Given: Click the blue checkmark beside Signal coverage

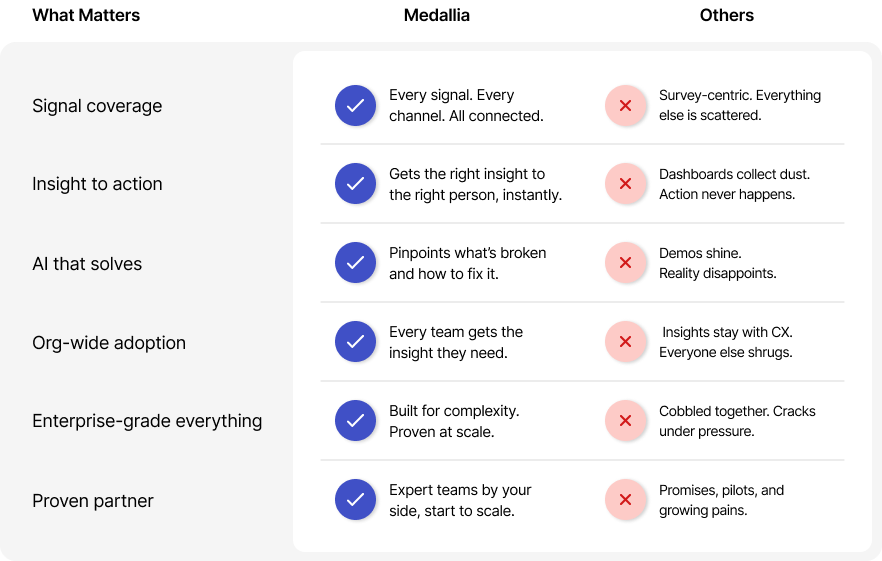Looking at the screenshot, I should click(354, 105).
